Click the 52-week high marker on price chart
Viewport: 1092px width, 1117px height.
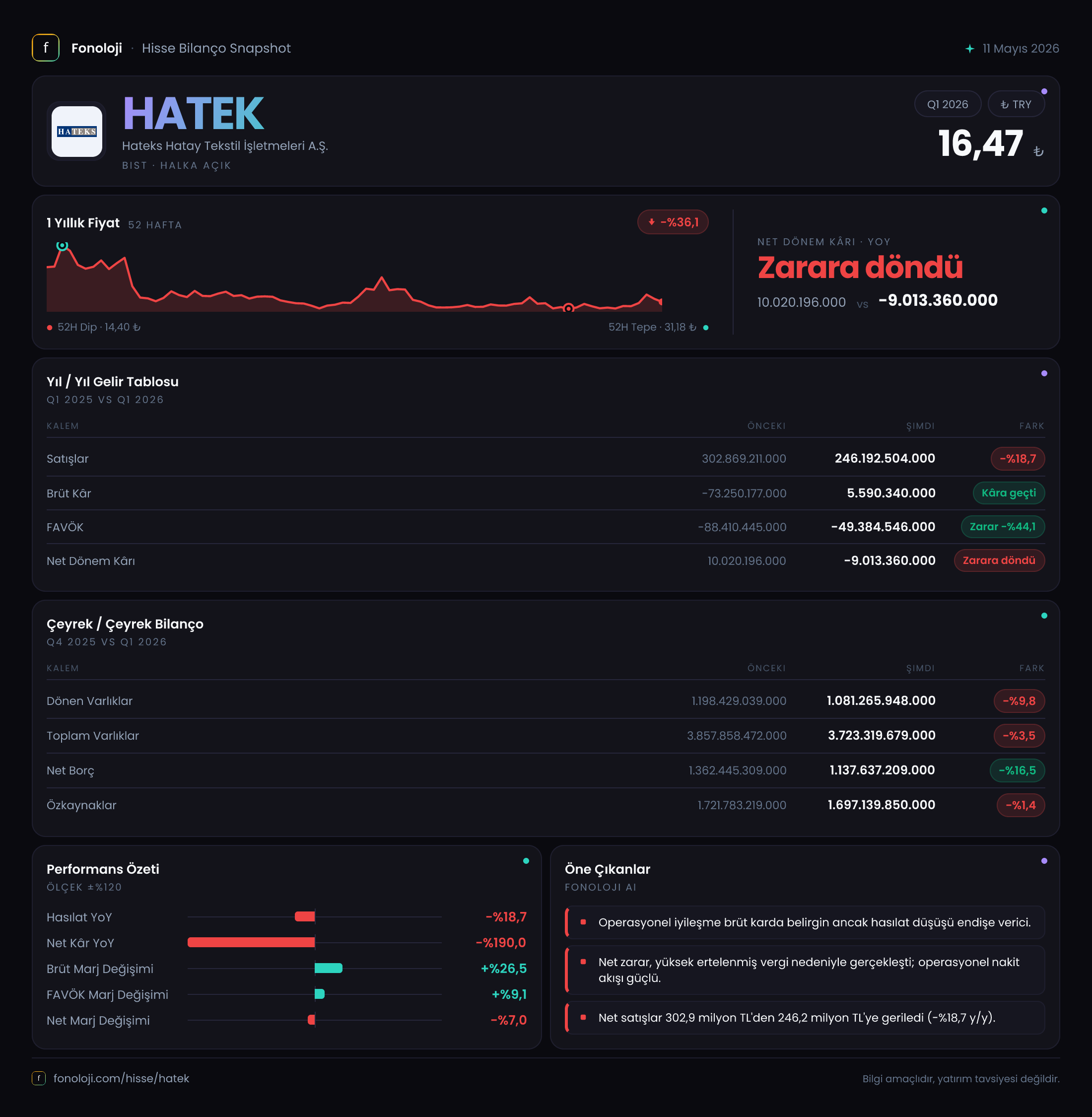[62, 246]
